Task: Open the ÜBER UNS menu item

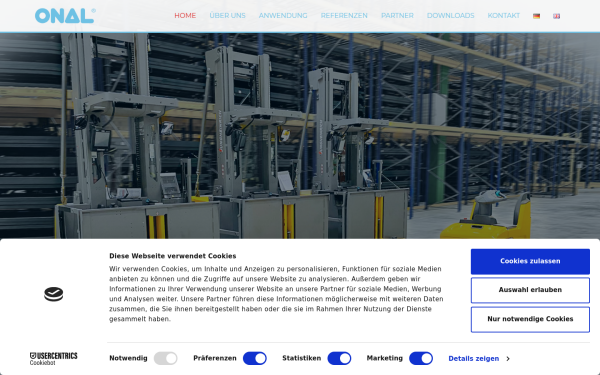Action: (227, 16)
